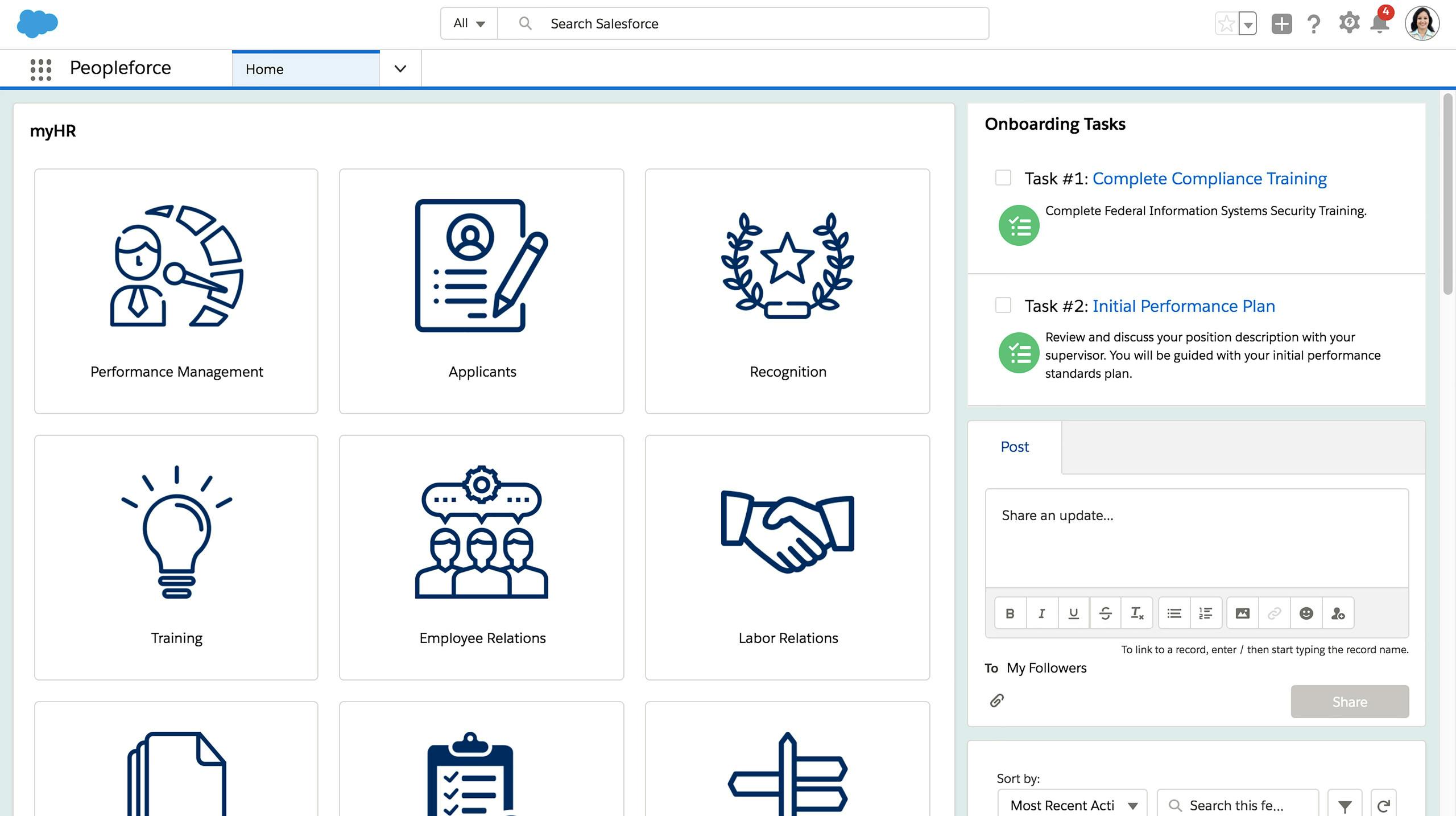This screenshot has width=1456, height=816.
Task: Insert a numbered list
Action: click(x=1206, y=613)
